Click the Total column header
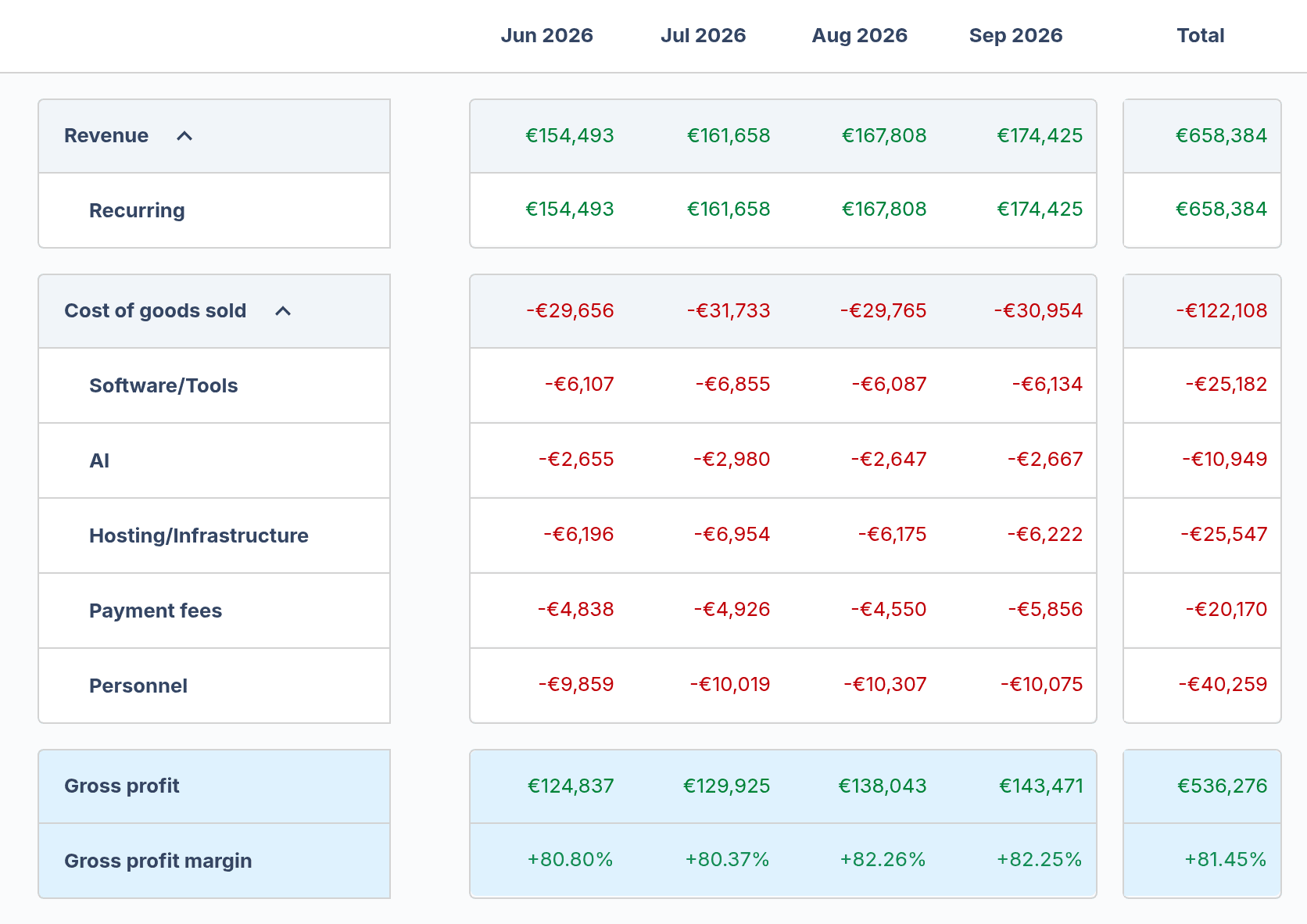 (x=1201, y=35)
